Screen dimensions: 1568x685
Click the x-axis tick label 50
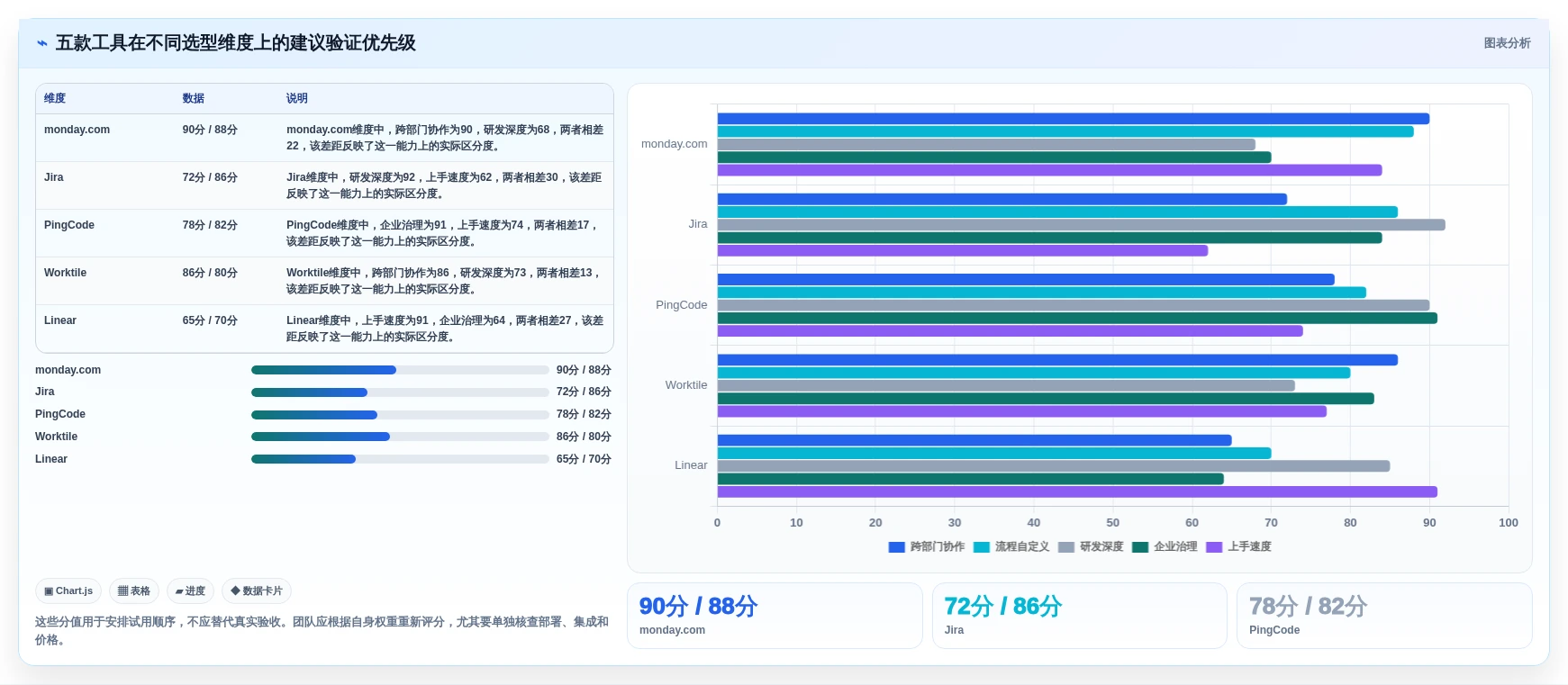coord(1113,523)
